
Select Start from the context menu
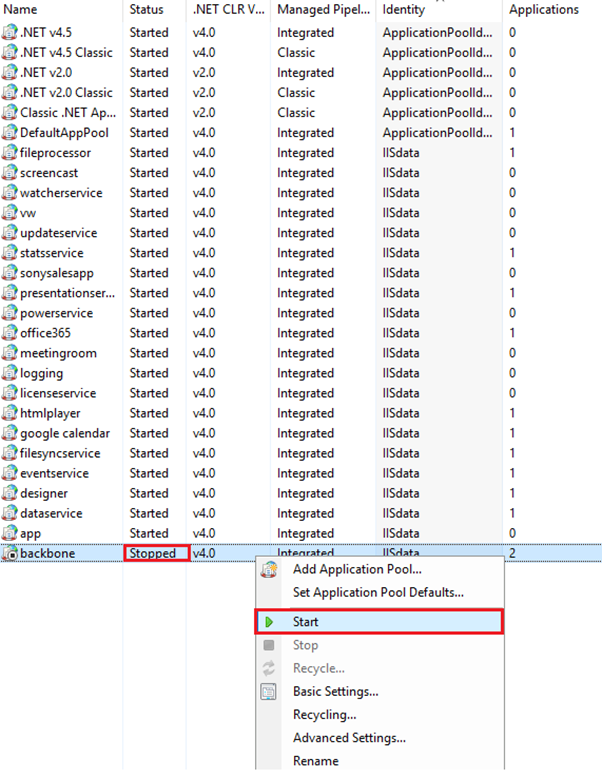point(306,622)
